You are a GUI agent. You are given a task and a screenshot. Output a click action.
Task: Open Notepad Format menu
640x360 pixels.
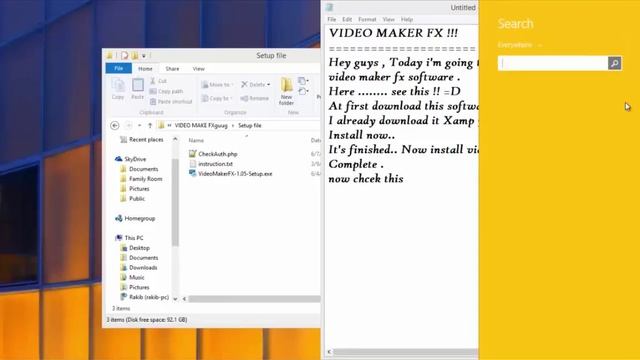coord(367,19)
